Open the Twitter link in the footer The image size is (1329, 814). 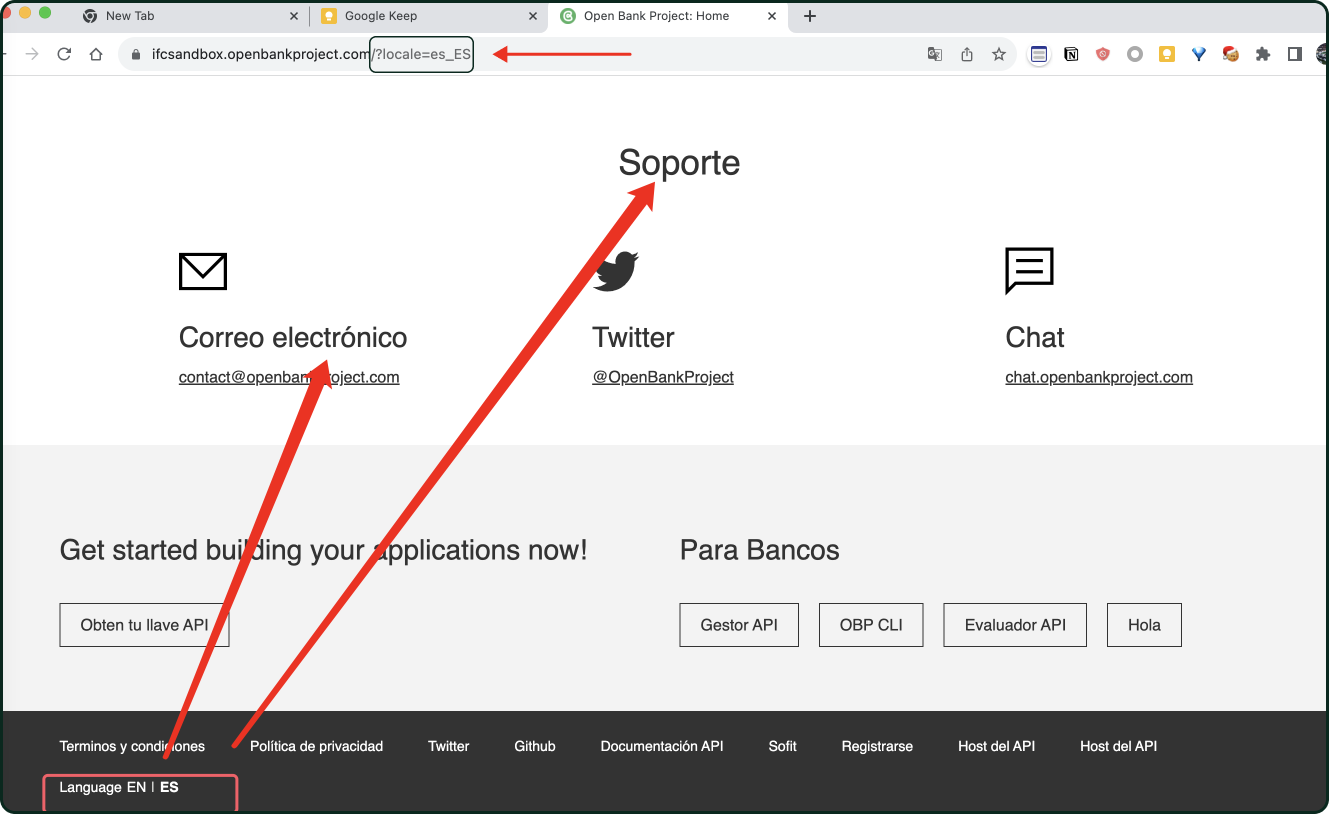tap(448, 746)
